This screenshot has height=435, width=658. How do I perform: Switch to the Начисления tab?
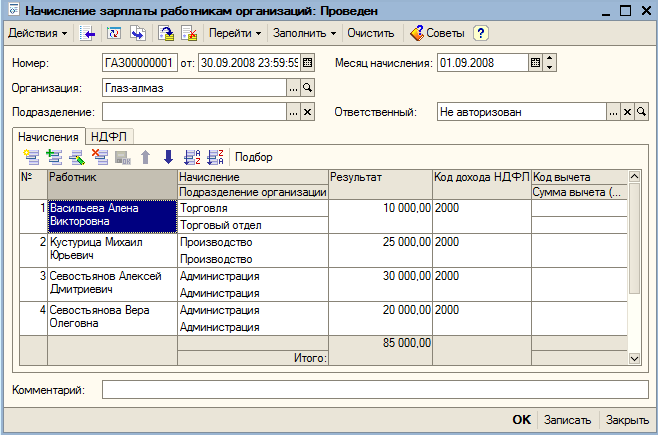coord(48,137)
